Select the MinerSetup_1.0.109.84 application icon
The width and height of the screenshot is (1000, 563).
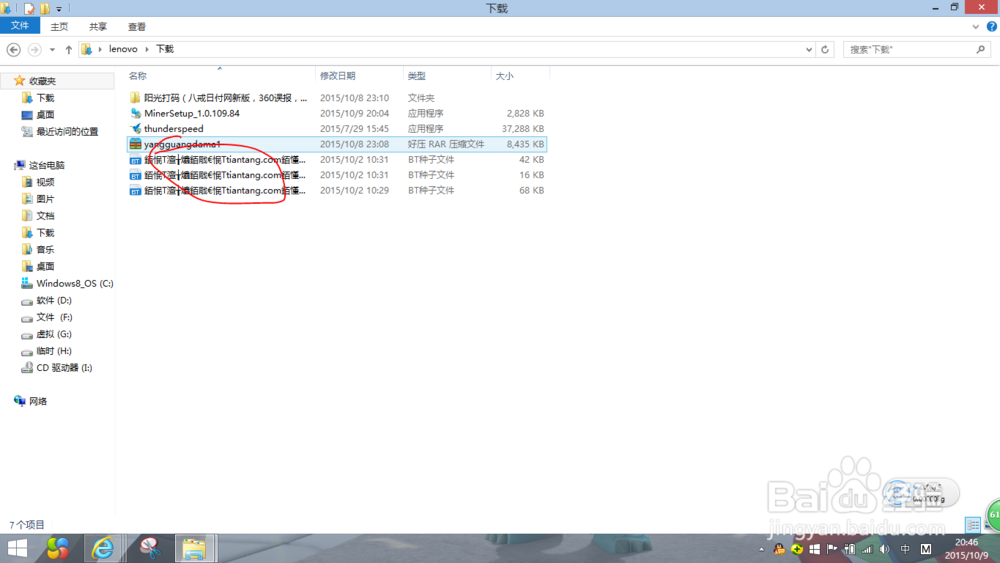[x=135, y=113]
